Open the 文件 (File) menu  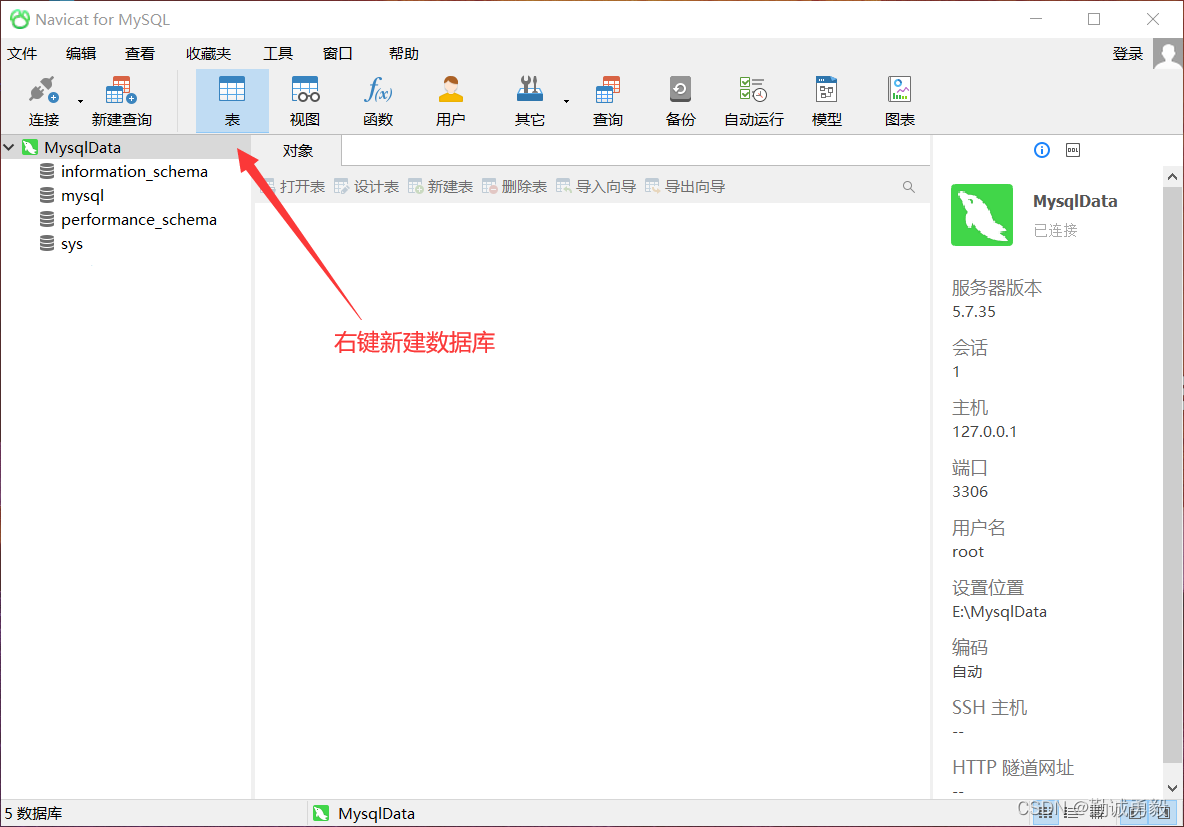coord(22,54)
